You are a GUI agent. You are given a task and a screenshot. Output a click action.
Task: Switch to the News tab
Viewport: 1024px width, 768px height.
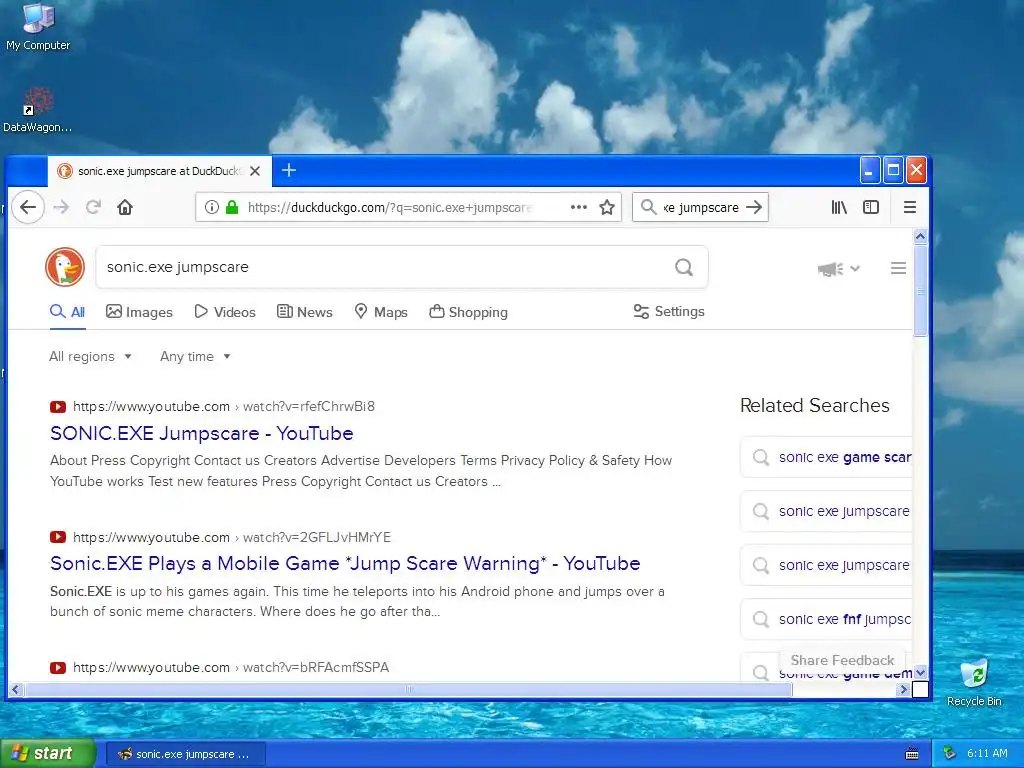point(305,312)
